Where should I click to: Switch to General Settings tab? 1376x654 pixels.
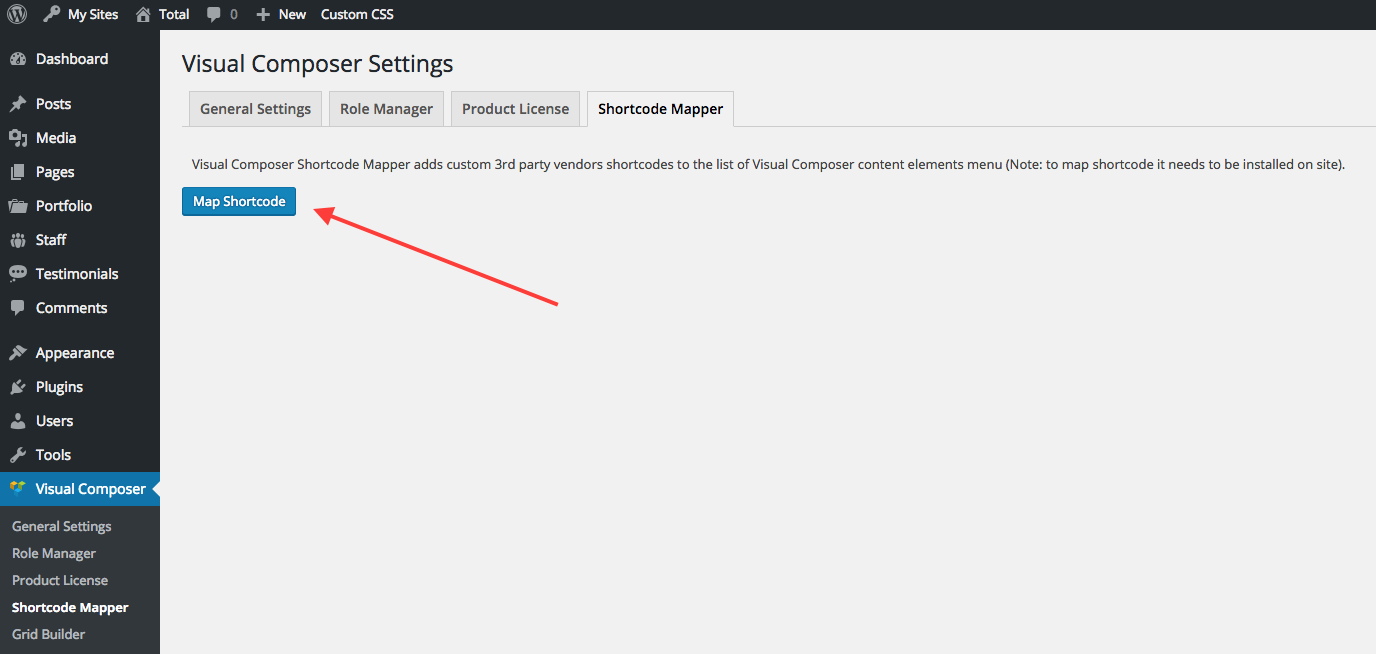tap(255, 109)
